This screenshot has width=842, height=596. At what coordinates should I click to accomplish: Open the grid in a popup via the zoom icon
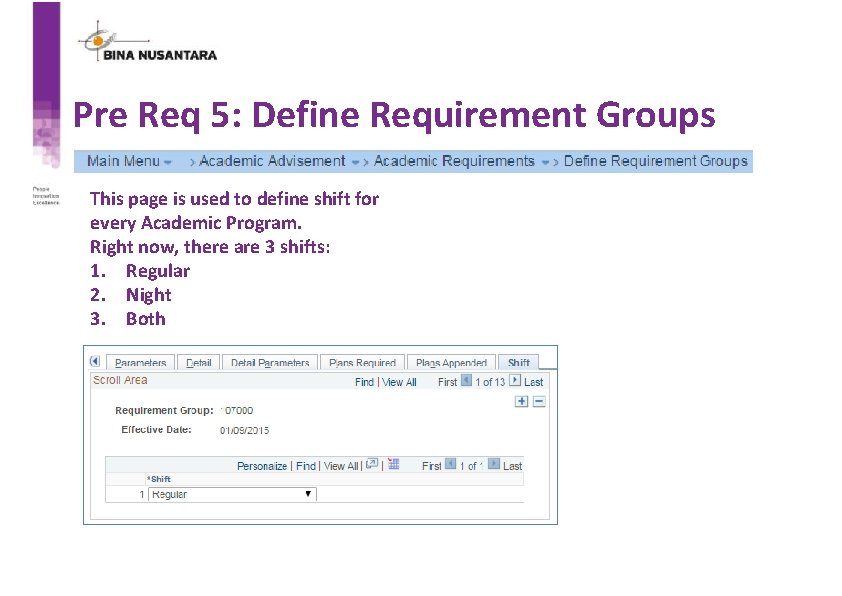371,463
